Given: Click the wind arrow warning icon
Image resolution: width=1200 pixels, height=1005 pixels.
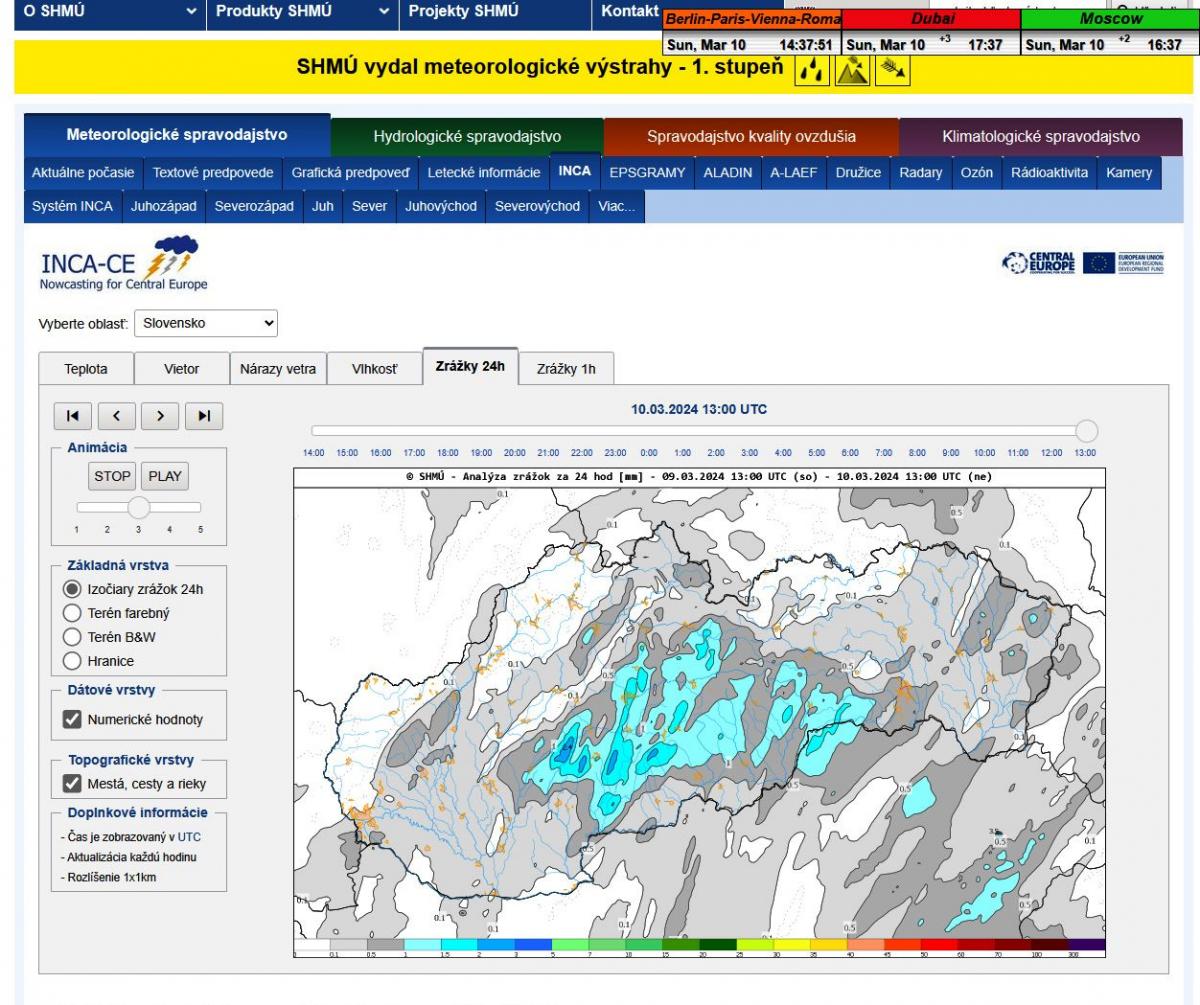Looking at the screenshot, I should point(891,69).
